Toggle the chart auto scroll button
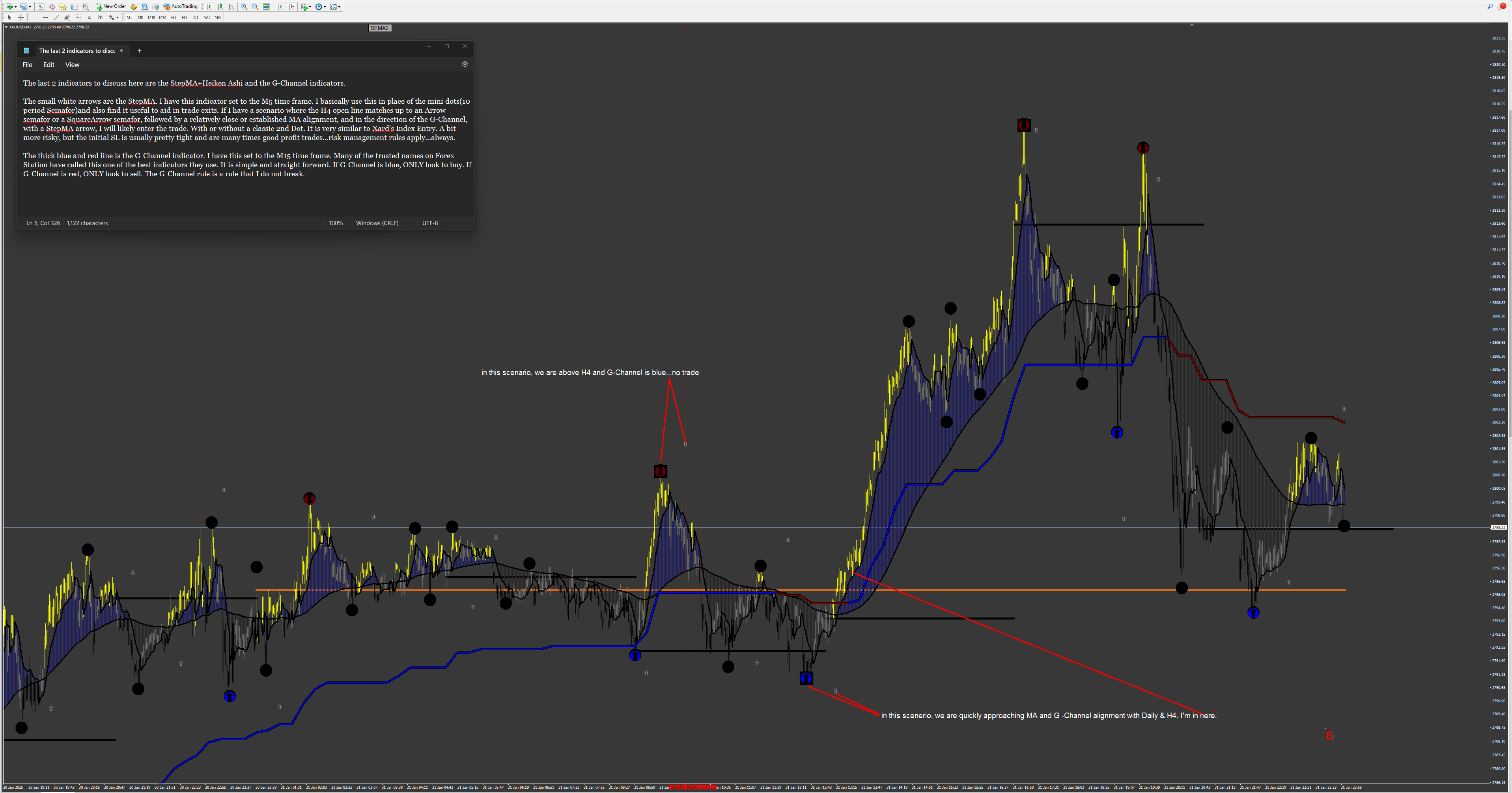1512x793 pixels. coord(280,6)
